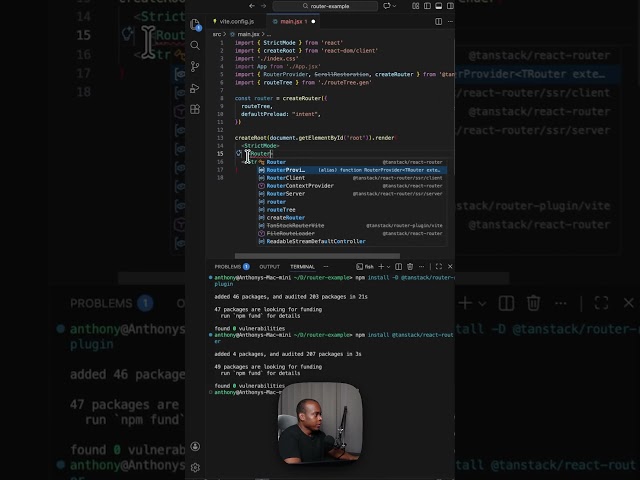The image size is (640, 480).
Task: Choose the routeTree suggestion
Action: [x=352, y=210]
